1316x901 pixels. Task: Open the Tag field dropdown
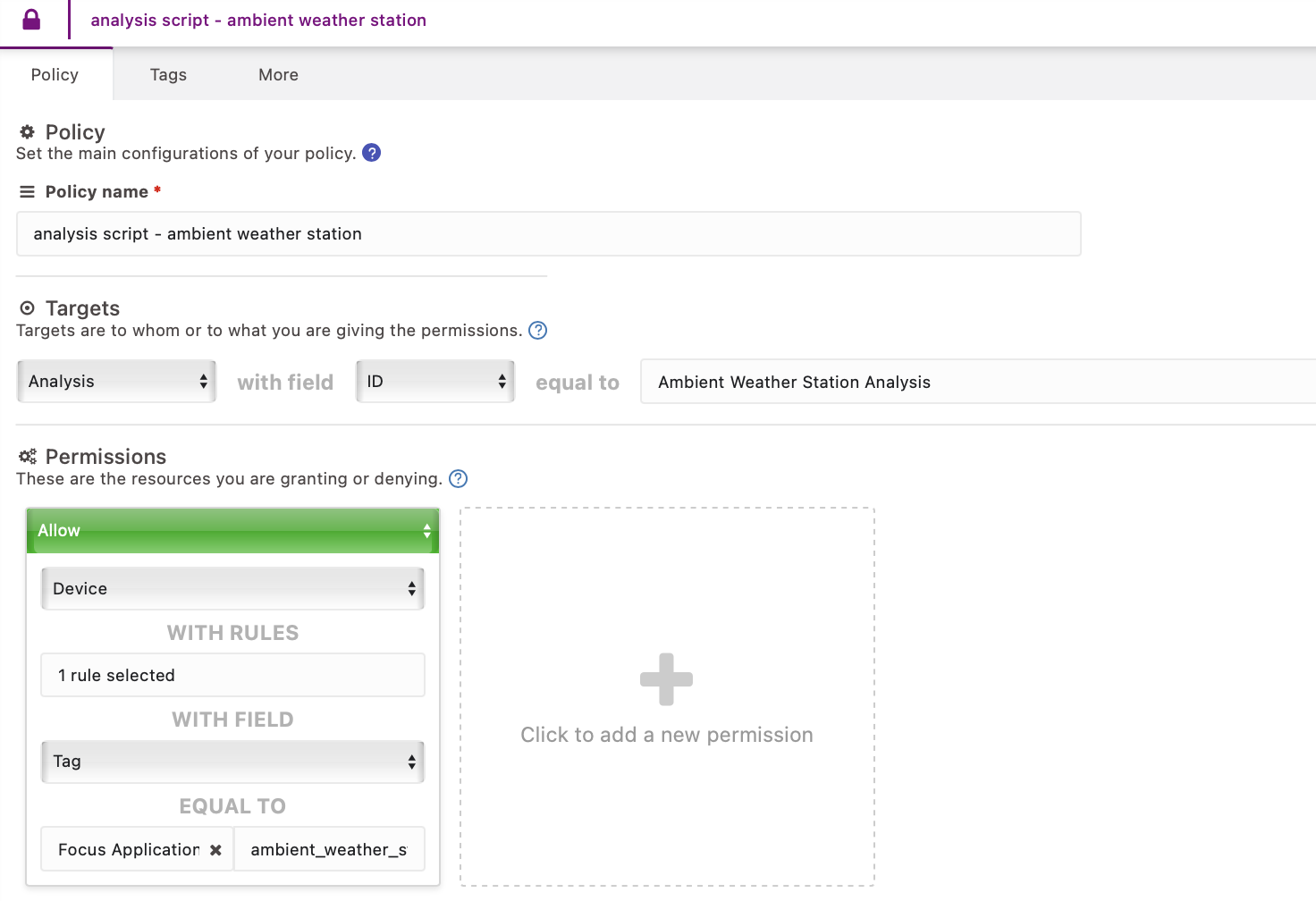[232, 762]
